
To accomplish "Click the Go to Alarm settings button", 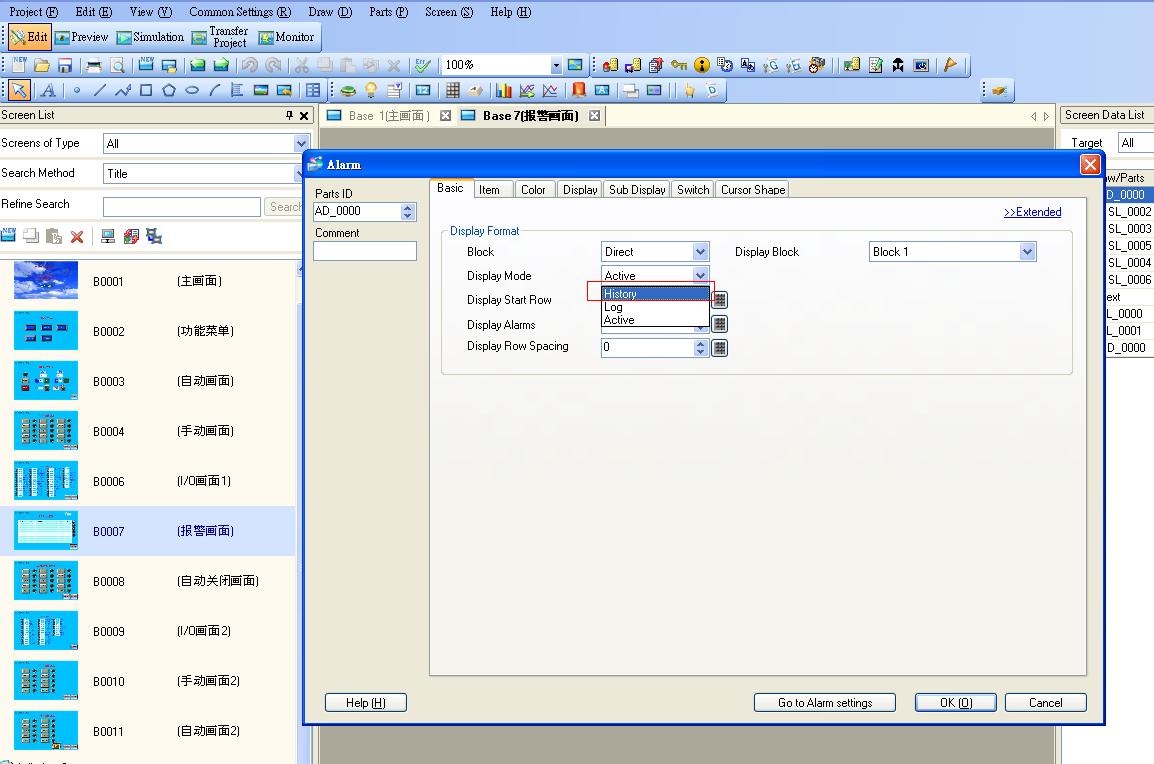I will [x=825, y=703].
